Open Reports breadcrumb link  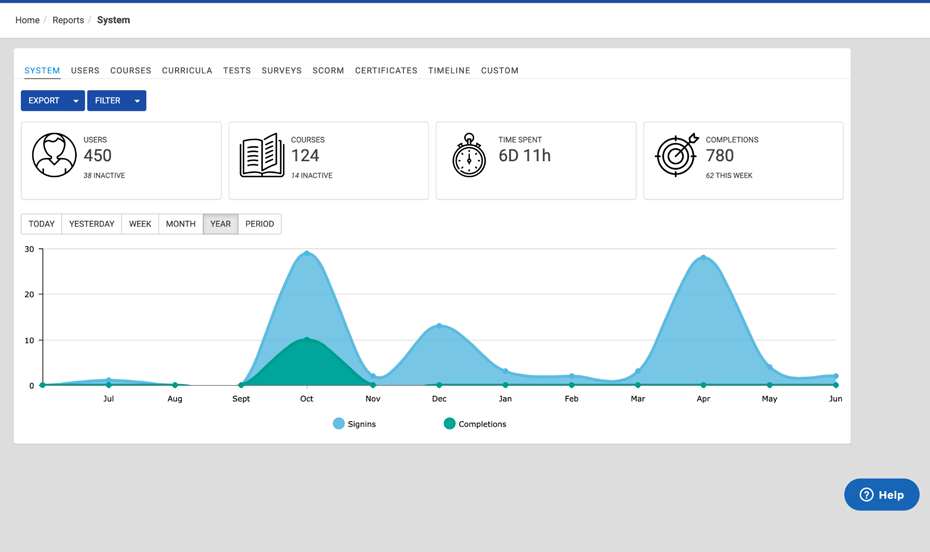[68, 20]
